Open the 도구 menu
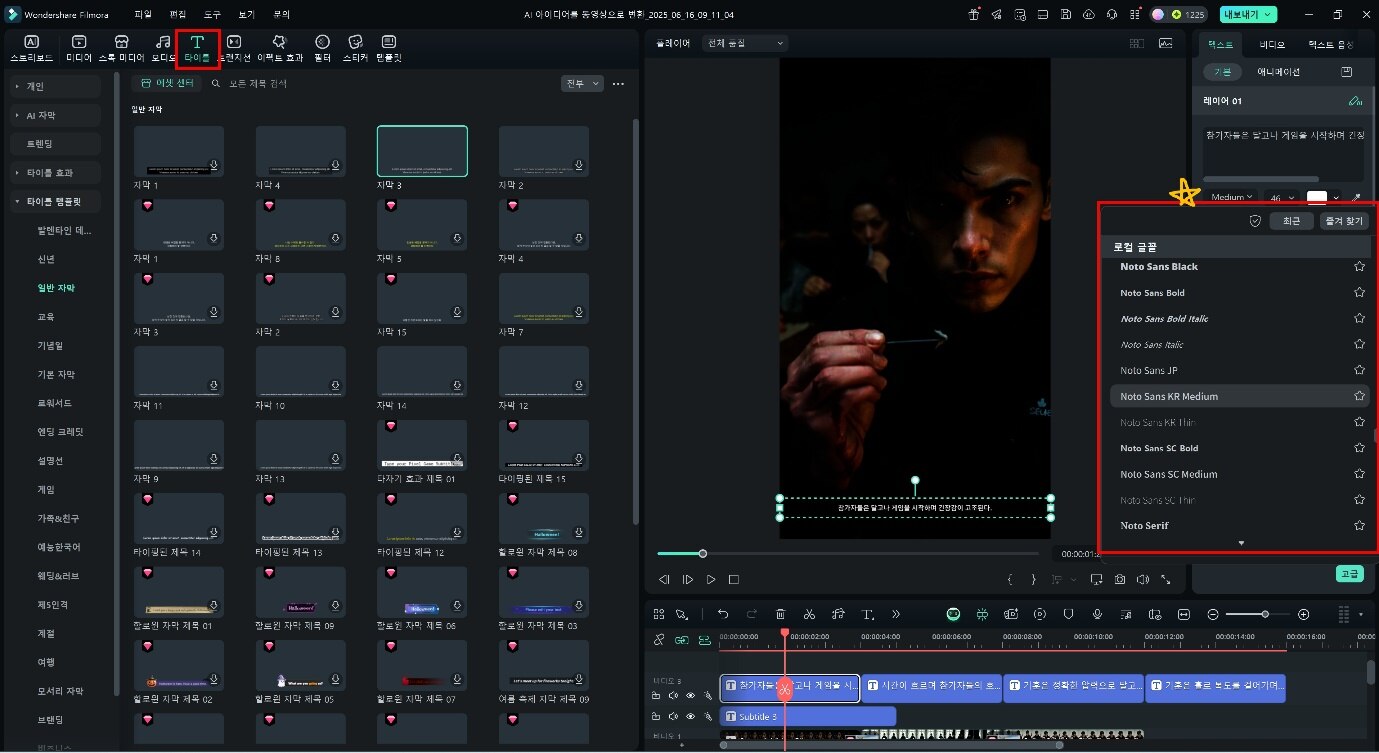The height and width of the screenshot is (753, 1379). coord(211,15)
